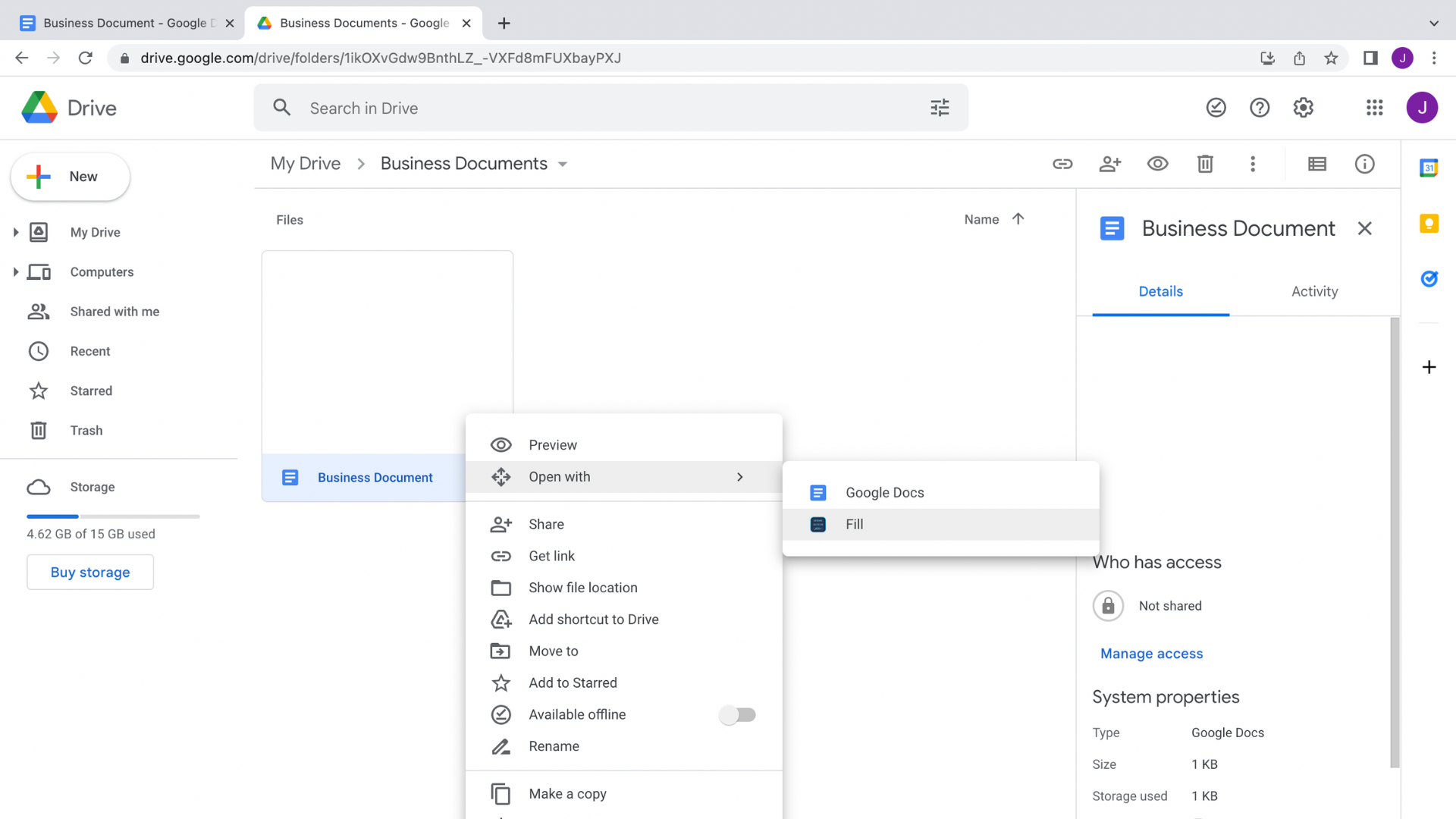1456x819 pixels.
Task: Click the Preview eye icon in toolbar
Action: (x=1158, y=163)
